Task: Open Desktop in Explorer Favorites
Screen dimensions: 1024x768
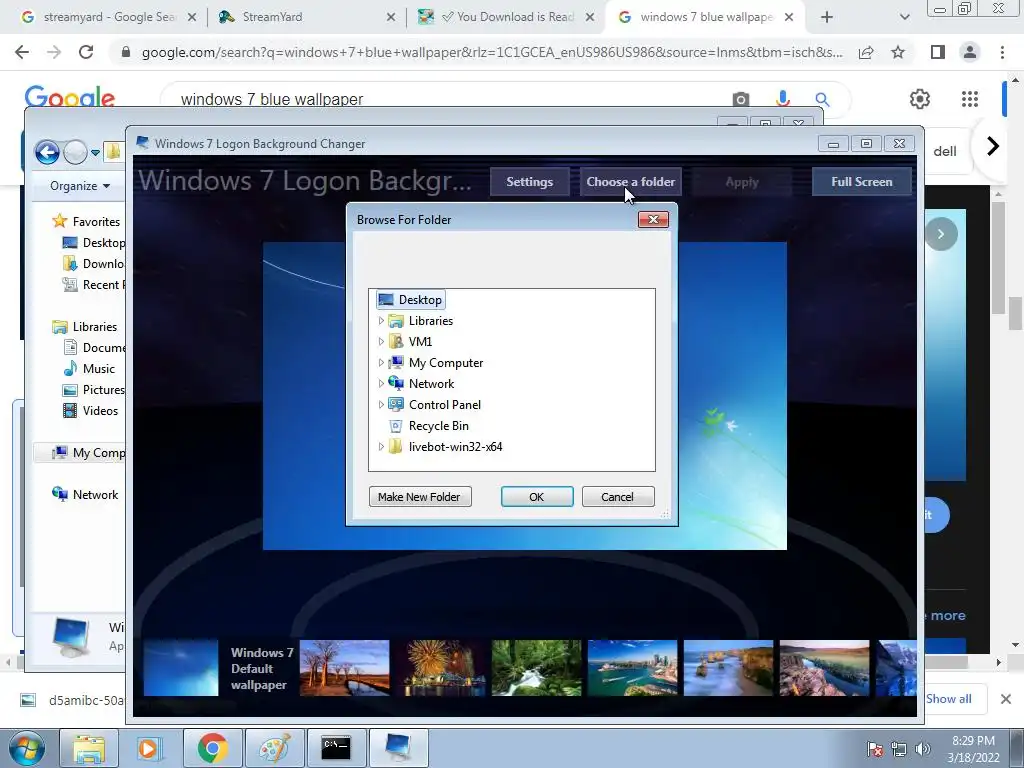Action: (x=93, y=243)
